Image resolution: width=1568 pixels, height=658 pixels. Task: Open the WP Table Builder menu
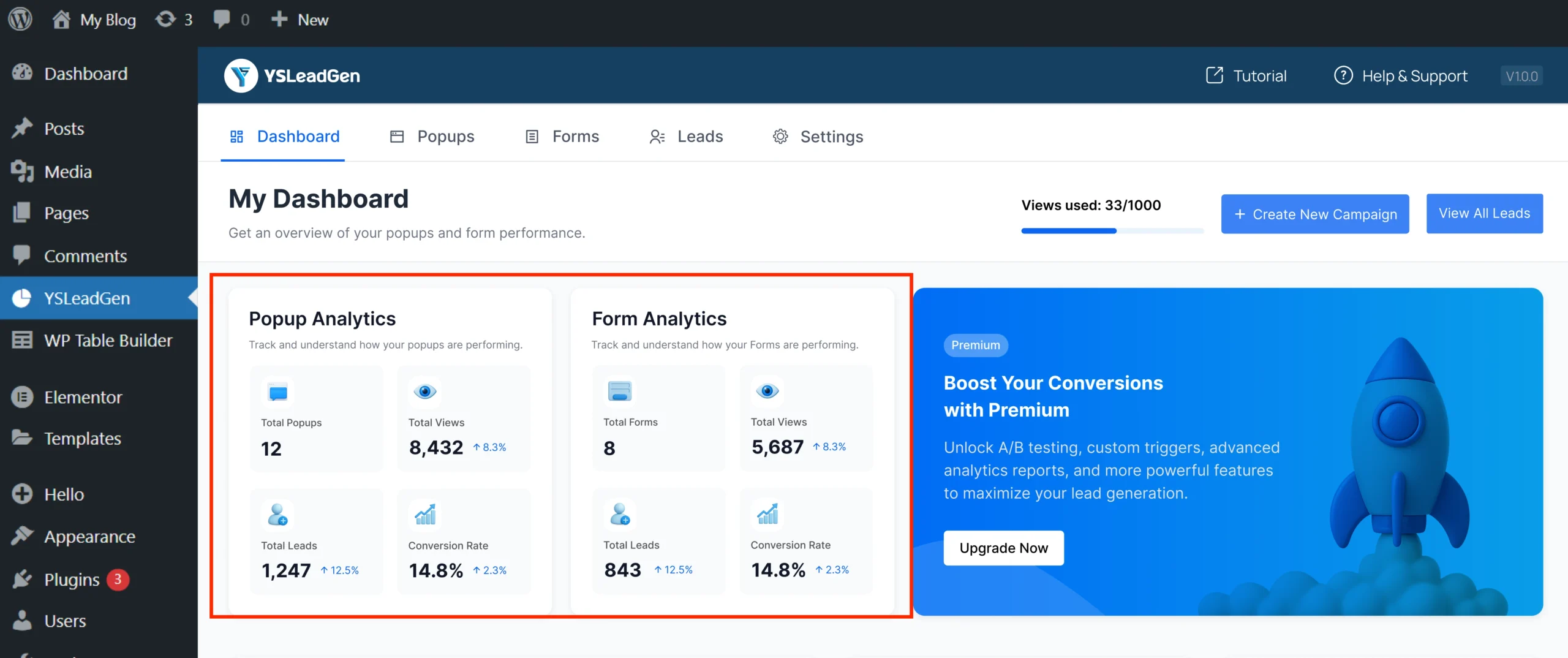pyautogui.click(x=99, y=340)
